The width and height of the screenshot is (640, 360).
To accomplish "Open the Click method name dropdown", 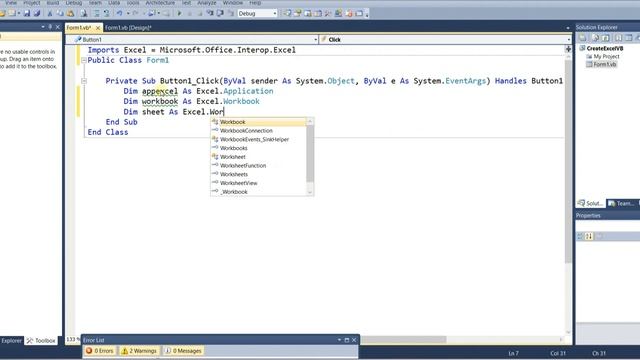I will click(568, 40).
